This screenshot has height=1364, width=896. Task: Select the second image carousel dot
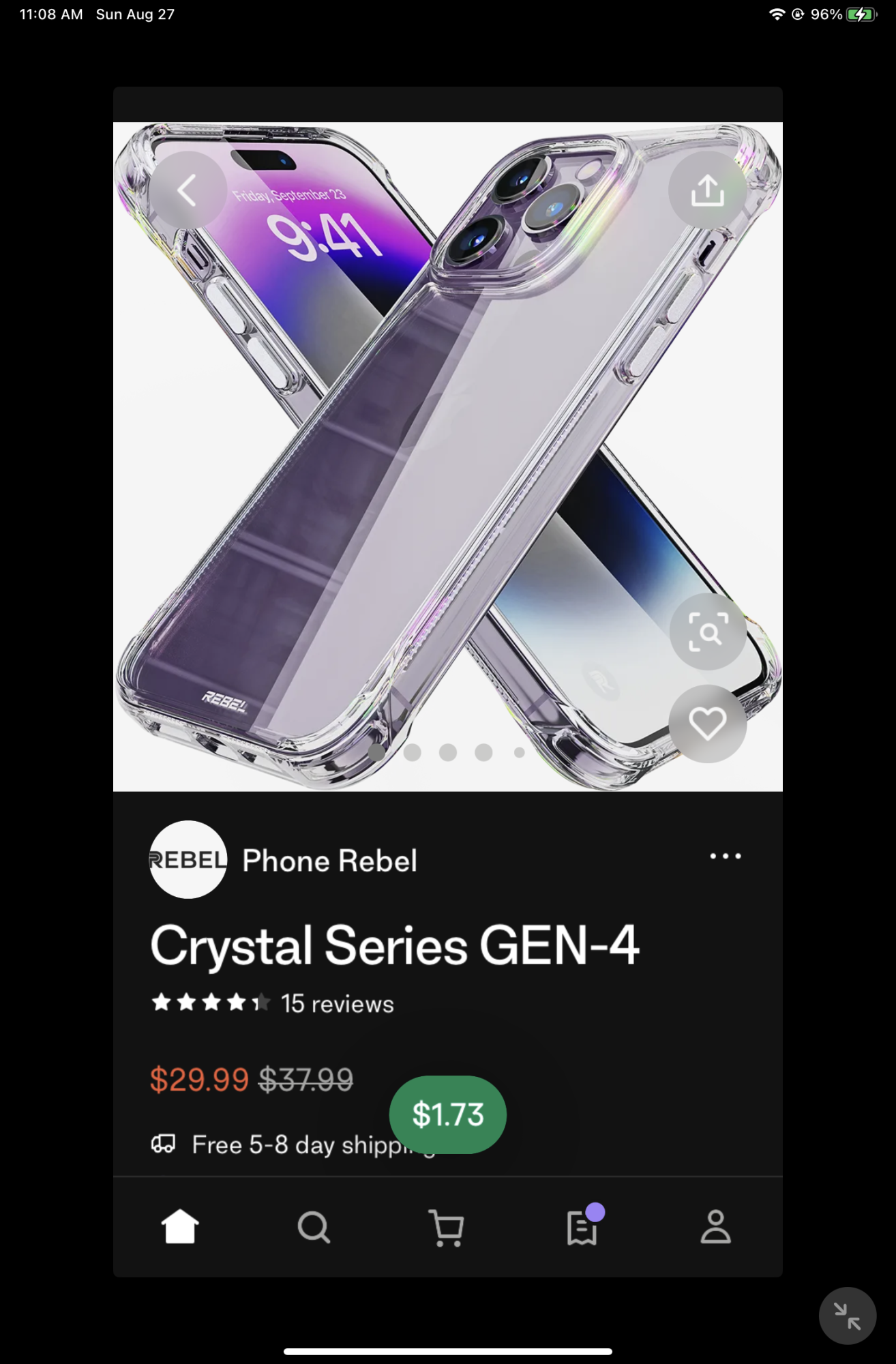tap(412, 752)
